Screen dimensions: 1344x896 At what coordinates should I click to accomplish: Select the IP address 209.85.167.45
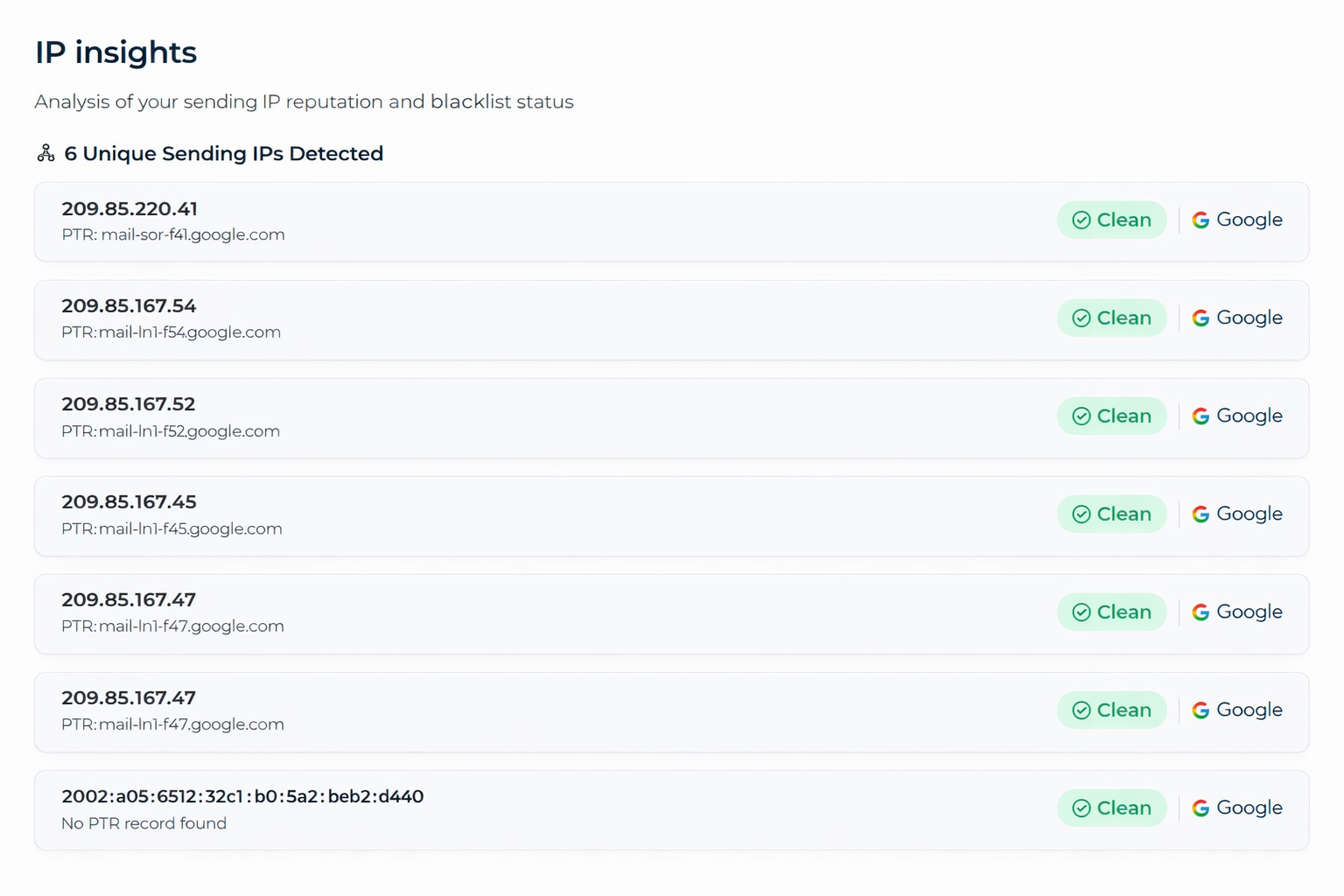point(129,501)
